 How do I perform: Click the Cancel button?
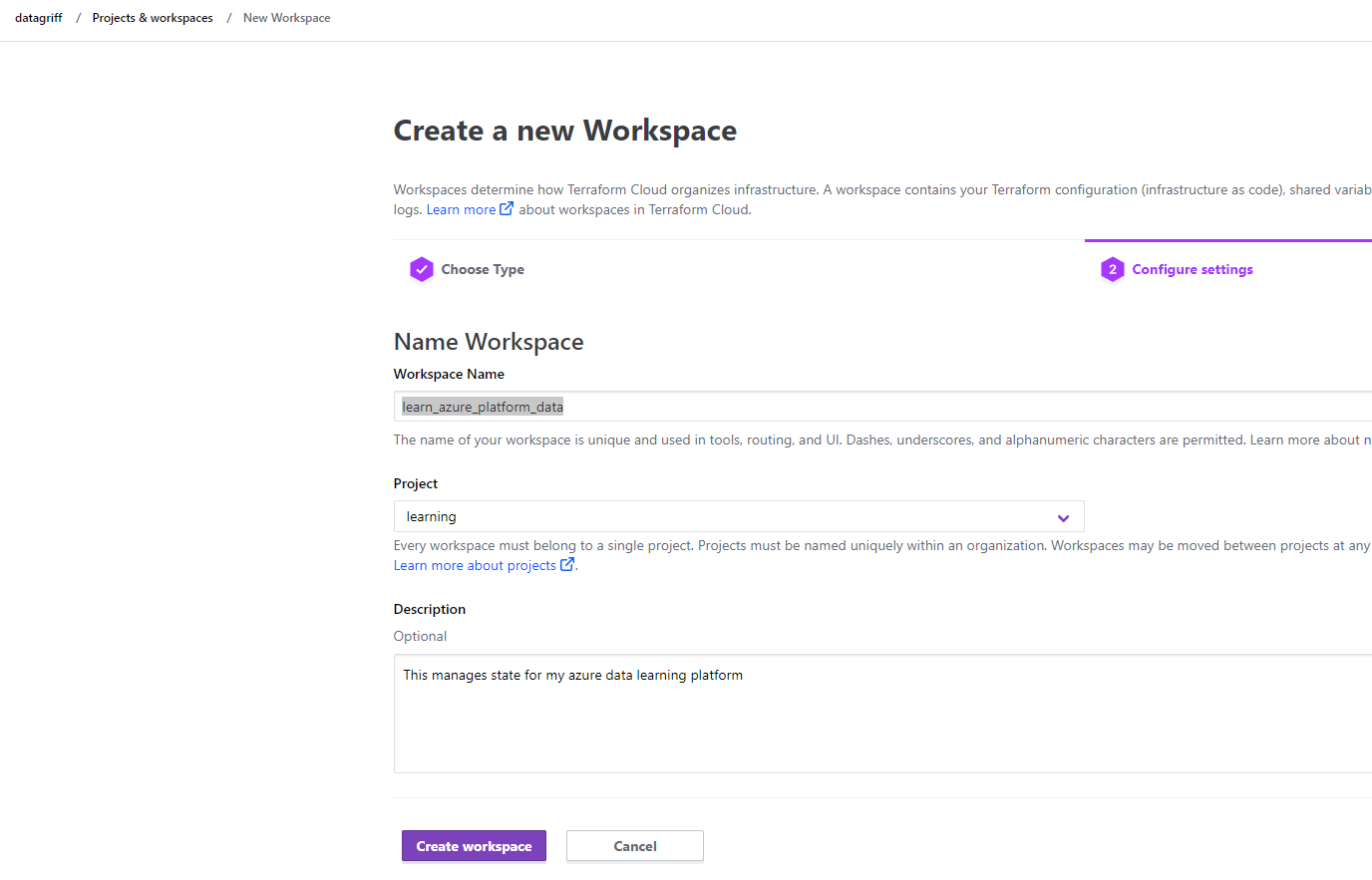pyautogui.click(x=635, y=846)
